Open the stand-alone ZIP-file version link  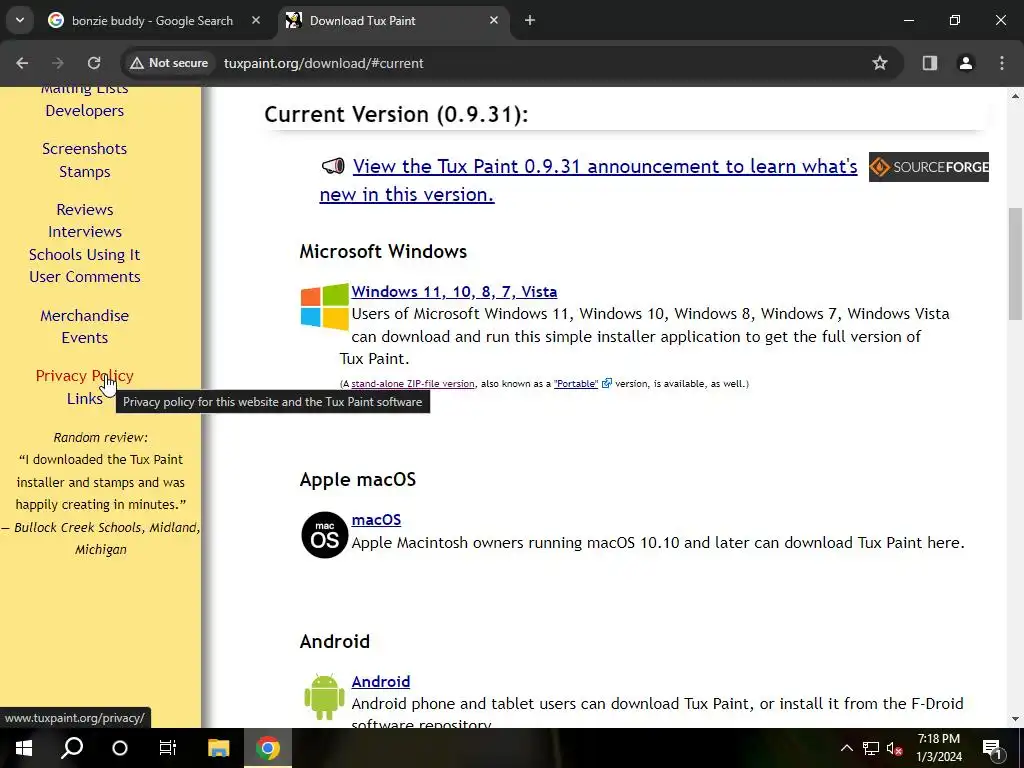click(413, 384)
